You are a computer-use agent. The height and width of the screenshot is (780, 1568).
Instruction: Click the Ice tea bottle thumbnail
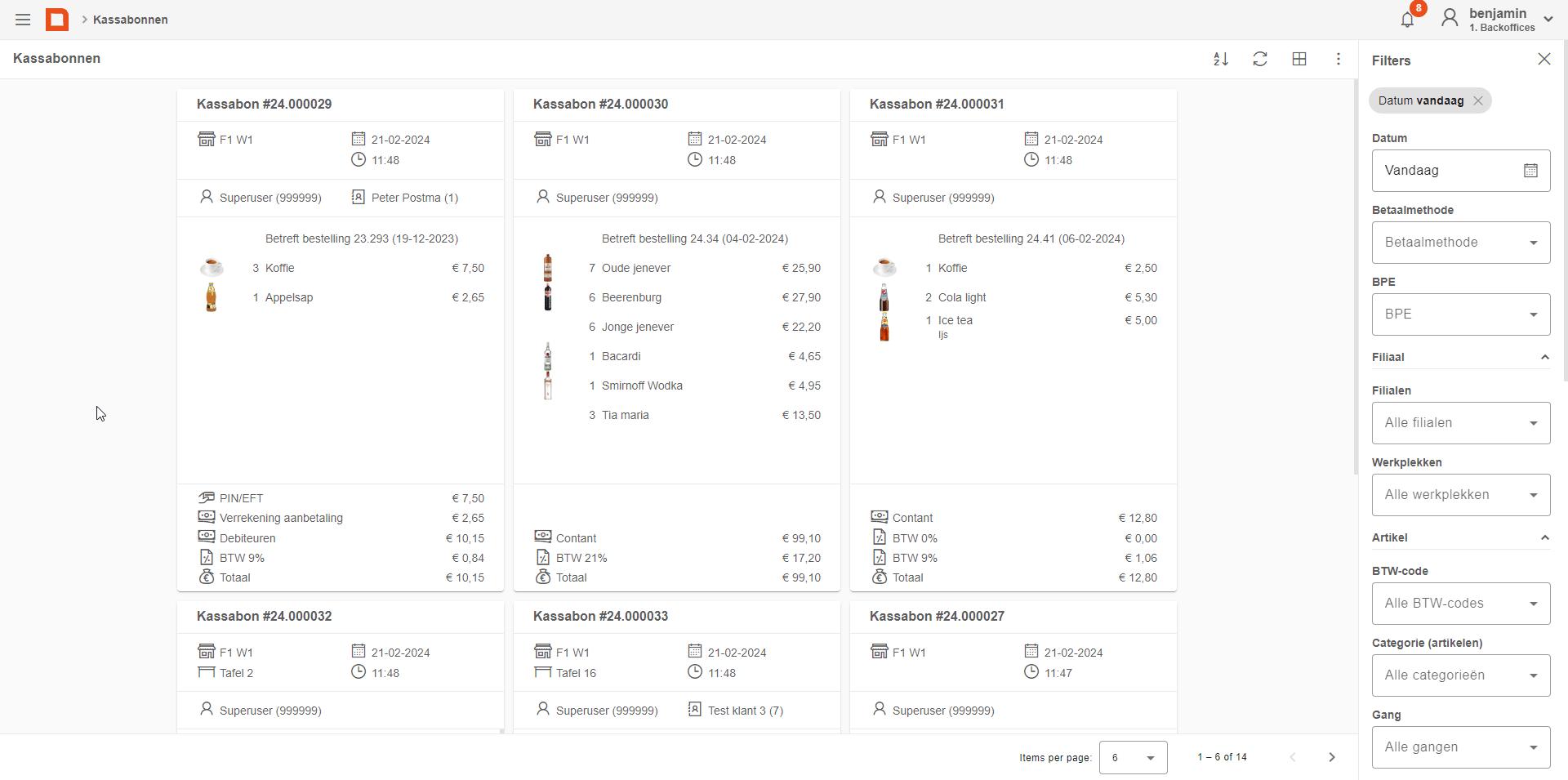[884, 327]
